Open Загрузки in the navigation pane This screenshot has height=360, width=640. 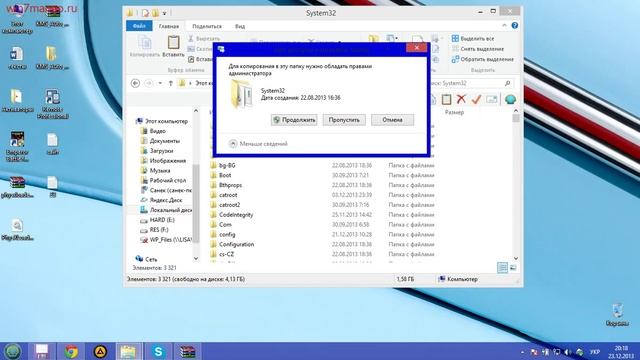pyautogui.click(x=157, y=151)
